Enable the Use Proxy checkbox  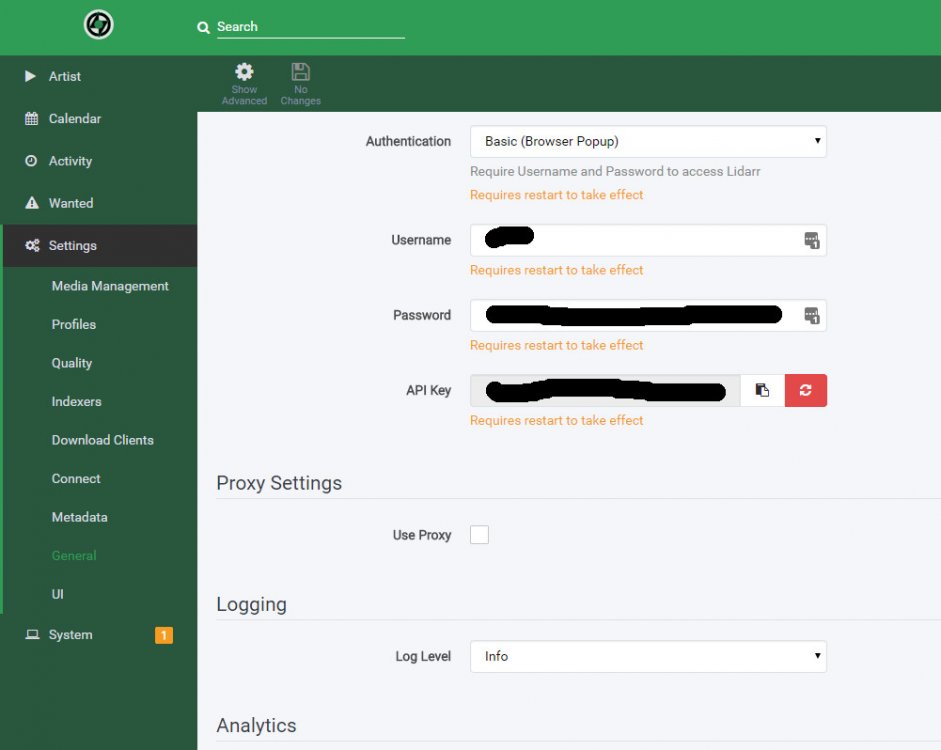pyautogui.click(x=480, y=535)
